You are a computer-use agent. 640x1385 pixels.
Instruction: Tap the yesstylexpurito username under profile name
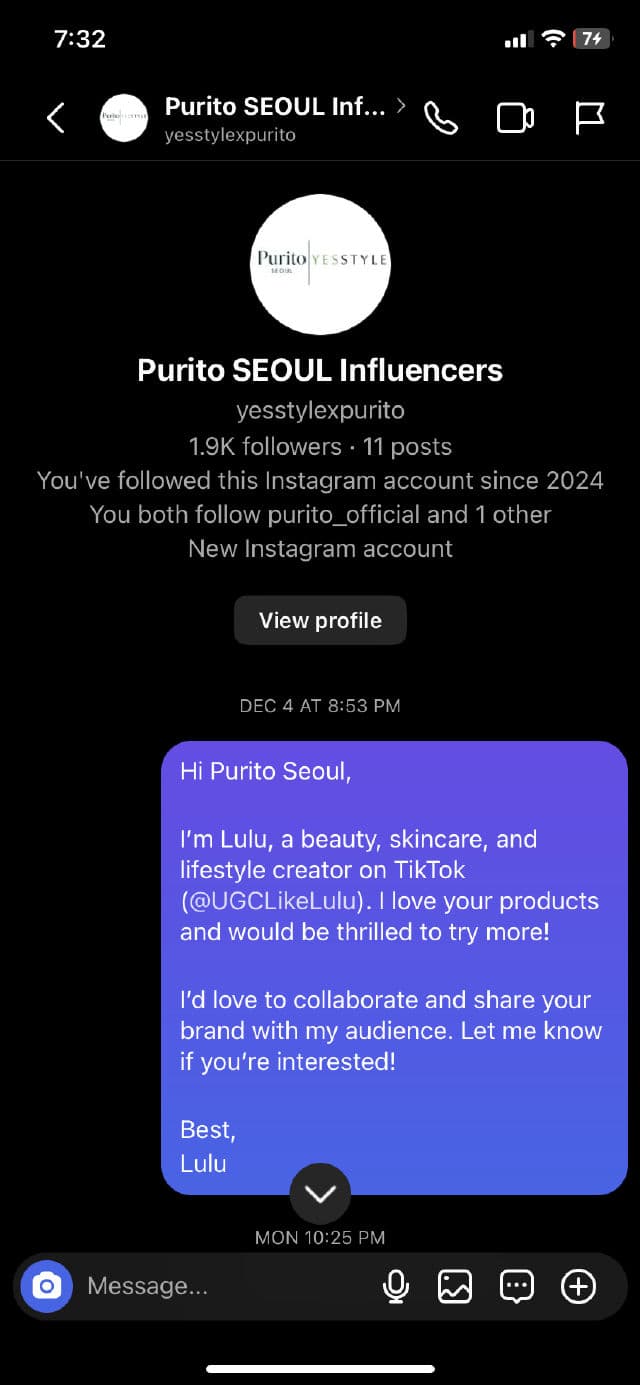click(x=320, y=410)
